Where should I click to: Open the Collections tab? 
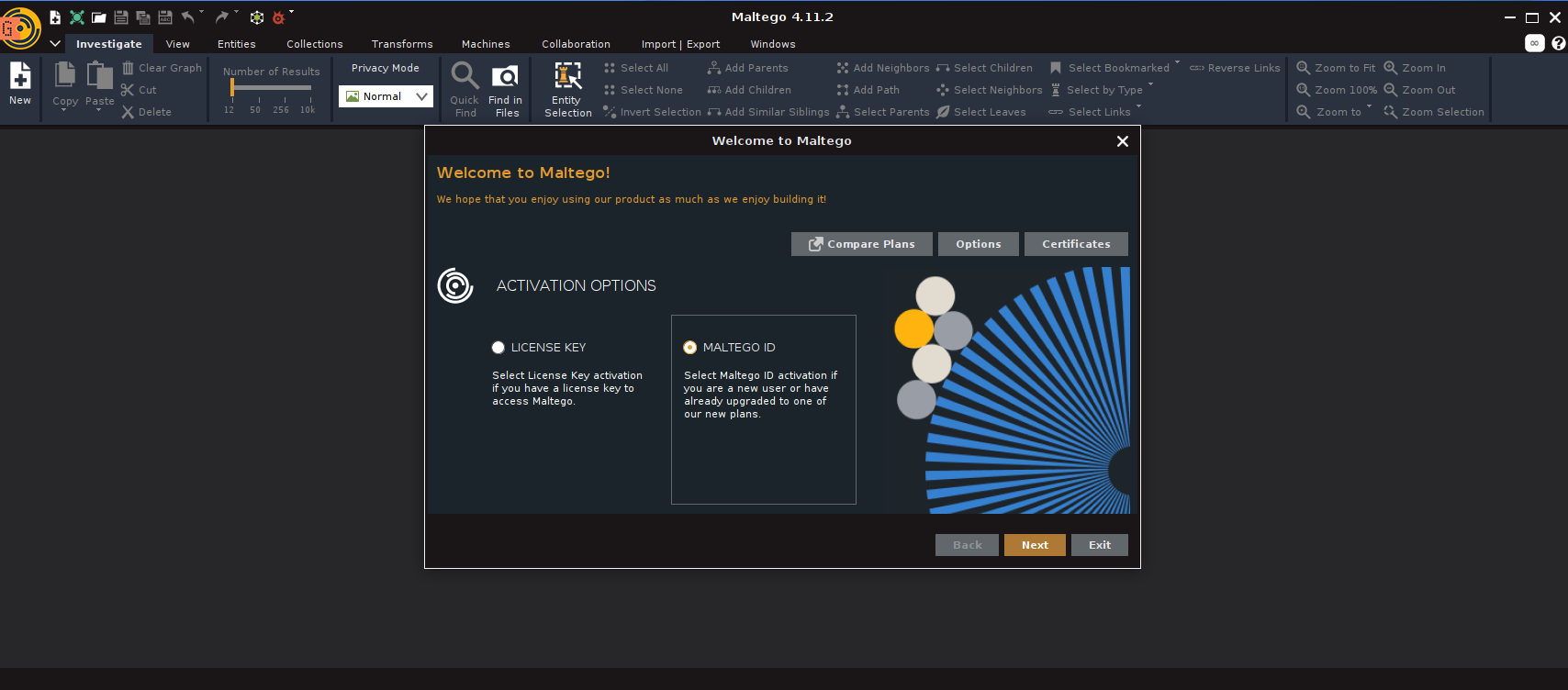click(x=315, y=44)
